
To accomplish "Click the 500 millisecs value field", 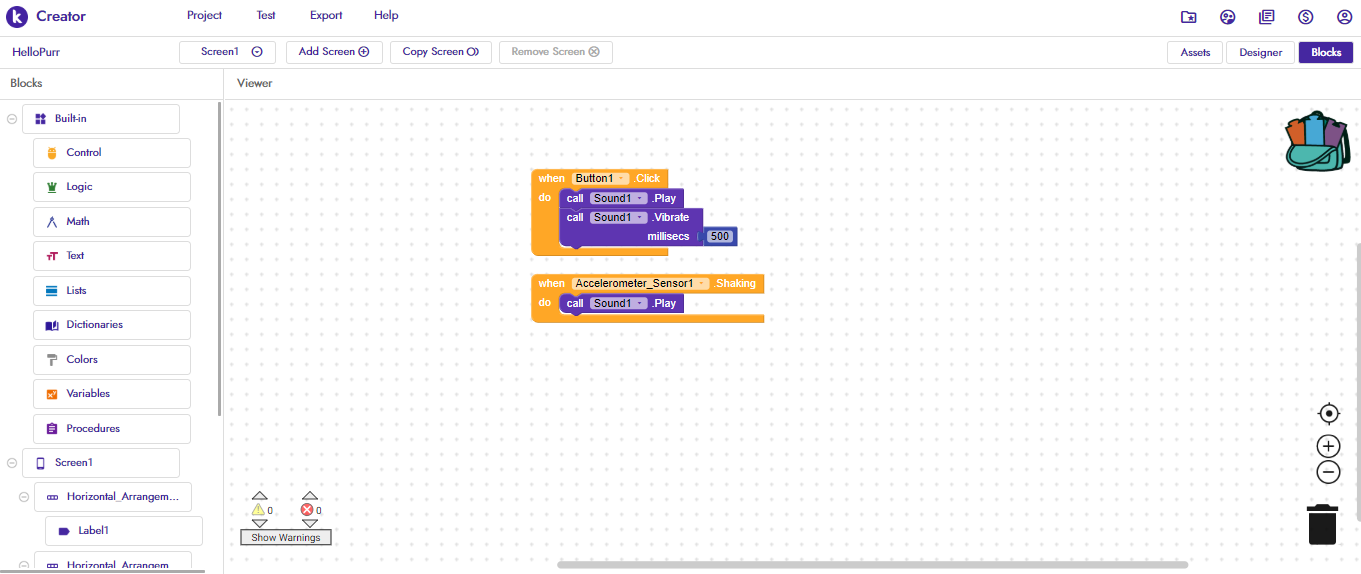I will pyautogui.click(x=719, y=237).
